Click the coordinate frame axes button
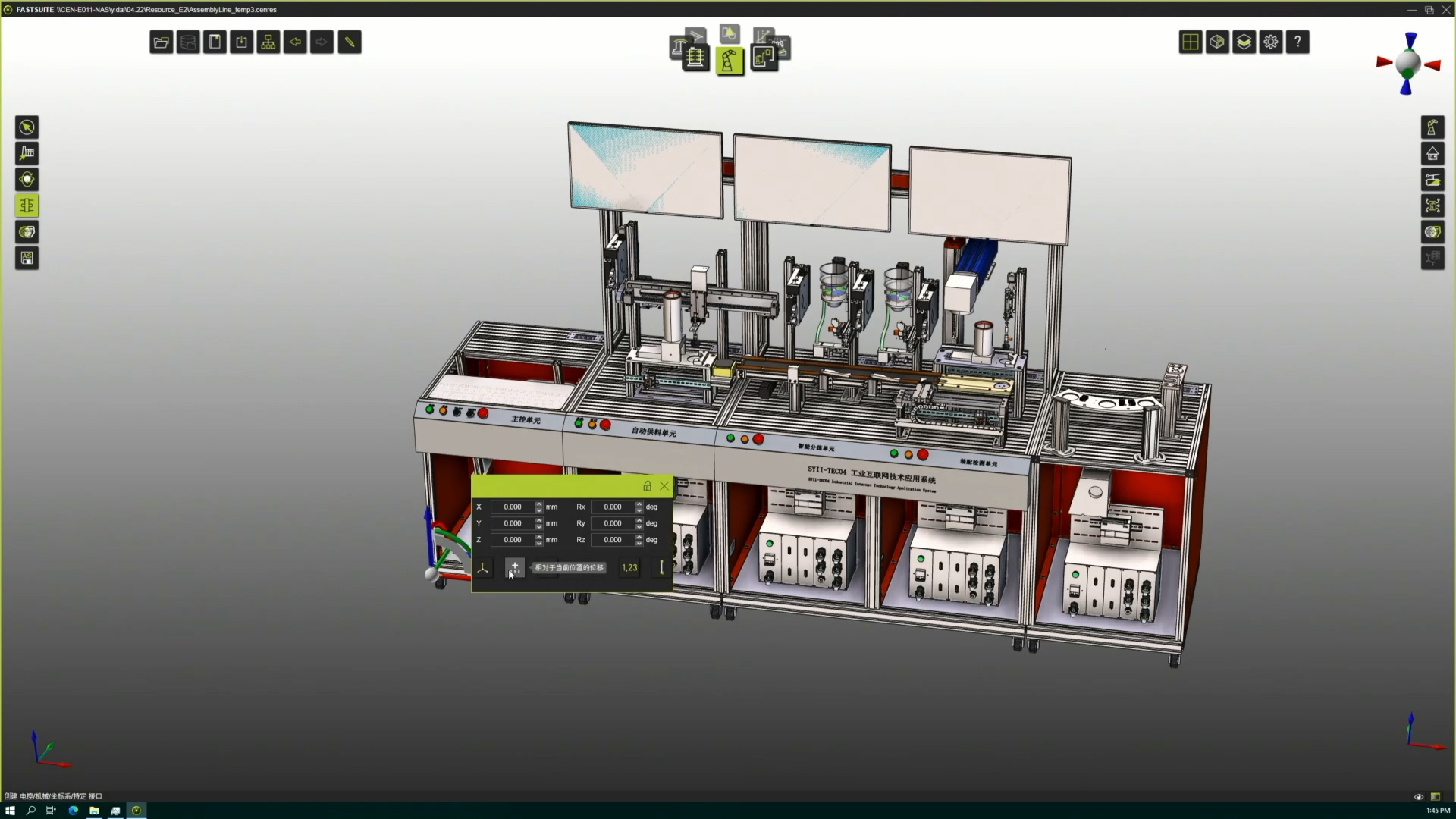 483,567
